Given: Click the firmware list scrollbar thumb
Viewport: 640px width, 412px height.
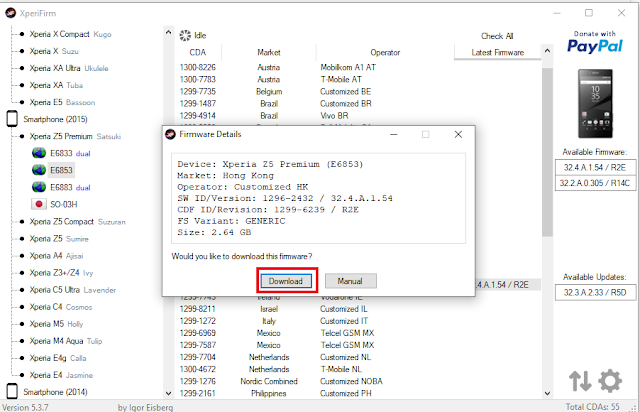Looking at the screenshot, I should point(547,152).
